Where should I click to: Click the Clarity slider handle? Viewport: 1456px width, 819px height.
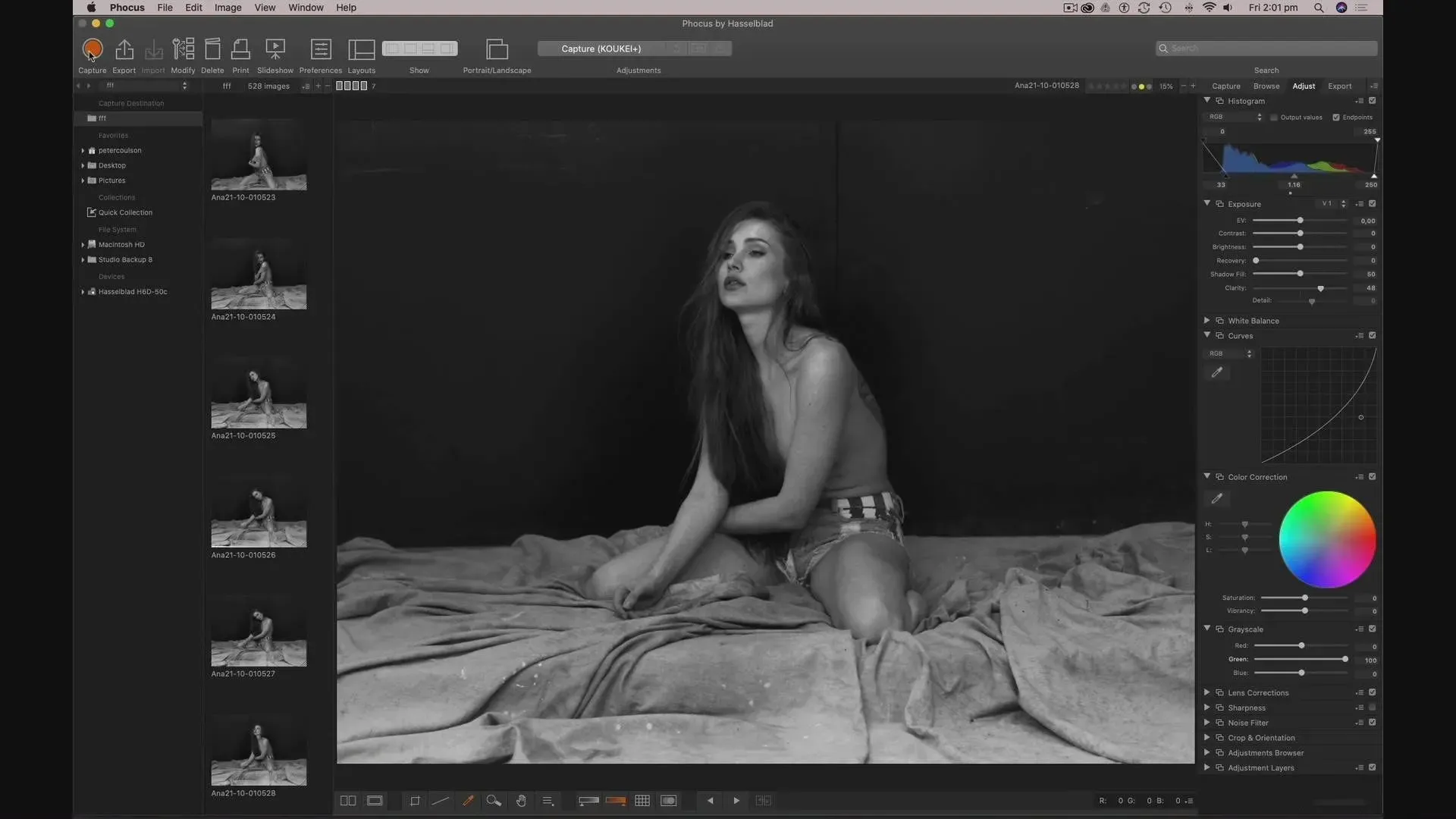pyautogui.click(x=1320, y=288)
